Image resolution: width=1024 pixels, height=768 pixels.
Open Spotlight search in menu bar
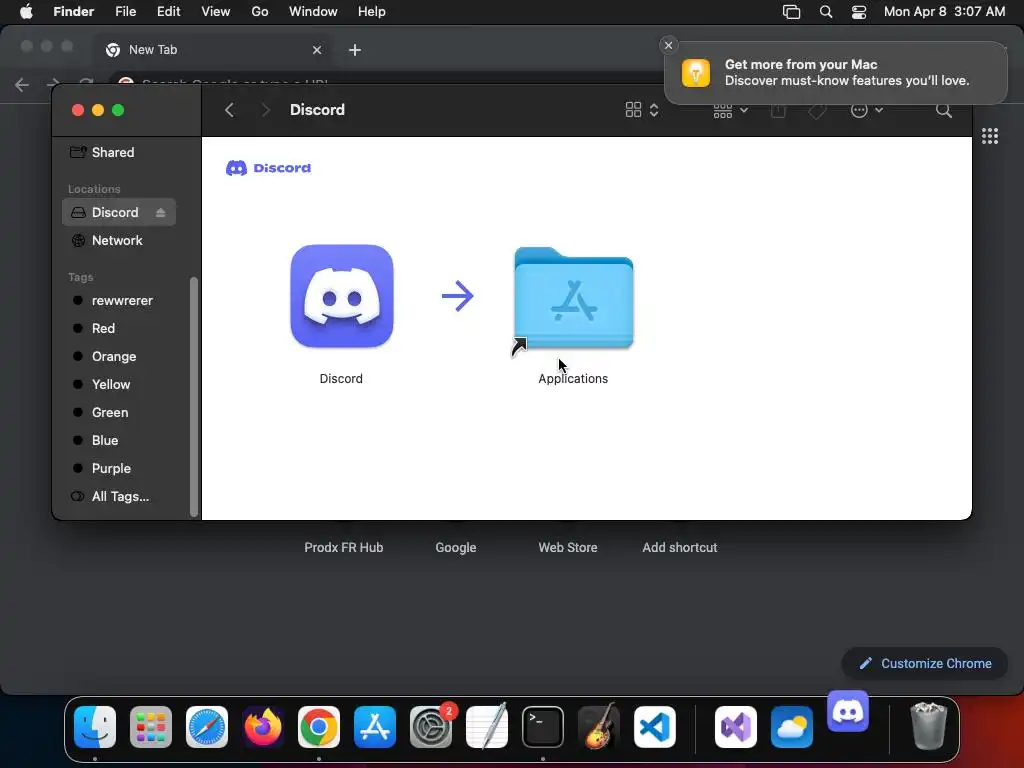(x=826, y=12)
